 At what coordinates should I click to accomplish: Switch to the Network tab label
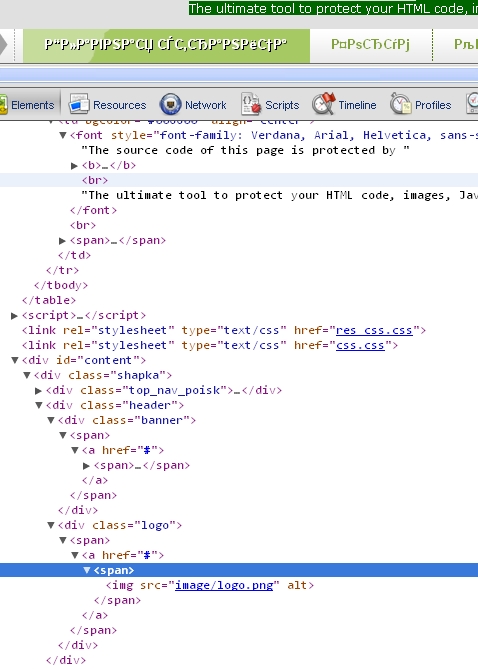pyautogui.click(x=206, y=105)
